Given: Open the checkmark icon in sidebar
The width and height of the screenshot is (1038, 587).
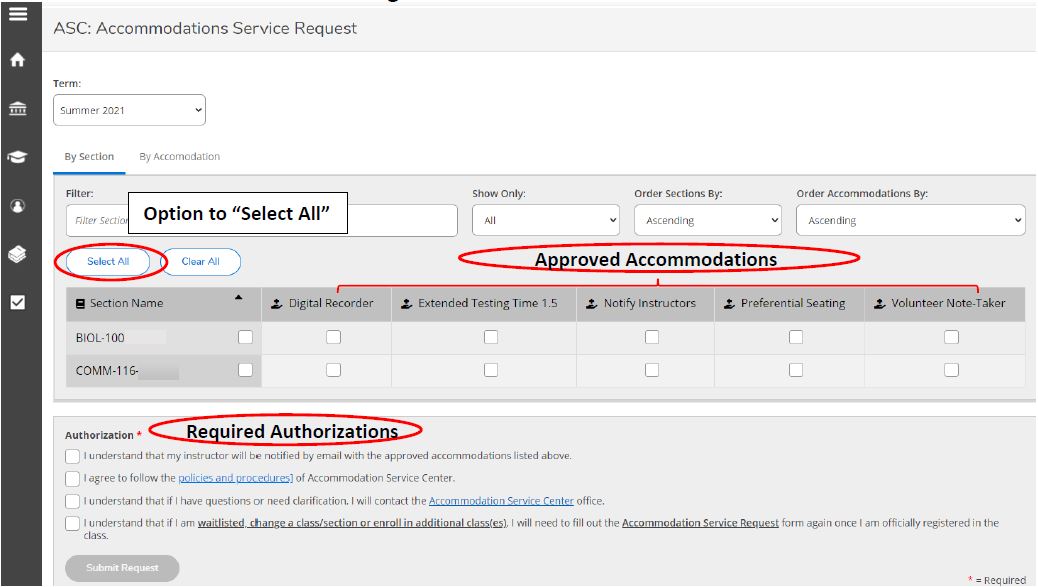Looking at the screenshot, I should 17,303.
